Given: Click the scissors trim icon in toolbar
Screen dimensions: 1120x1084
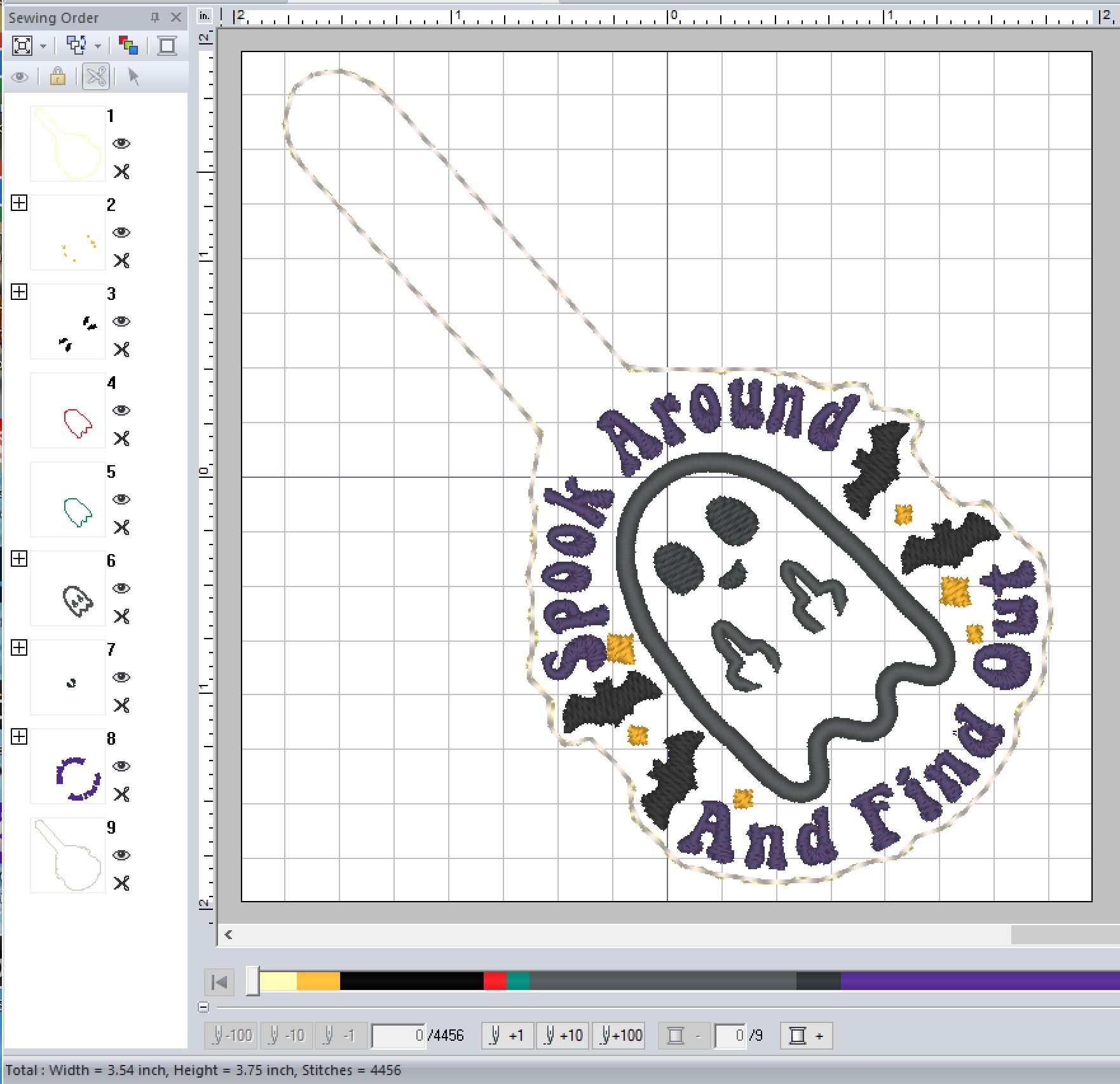Looking at the screenshot, I should tap(96, 77).
